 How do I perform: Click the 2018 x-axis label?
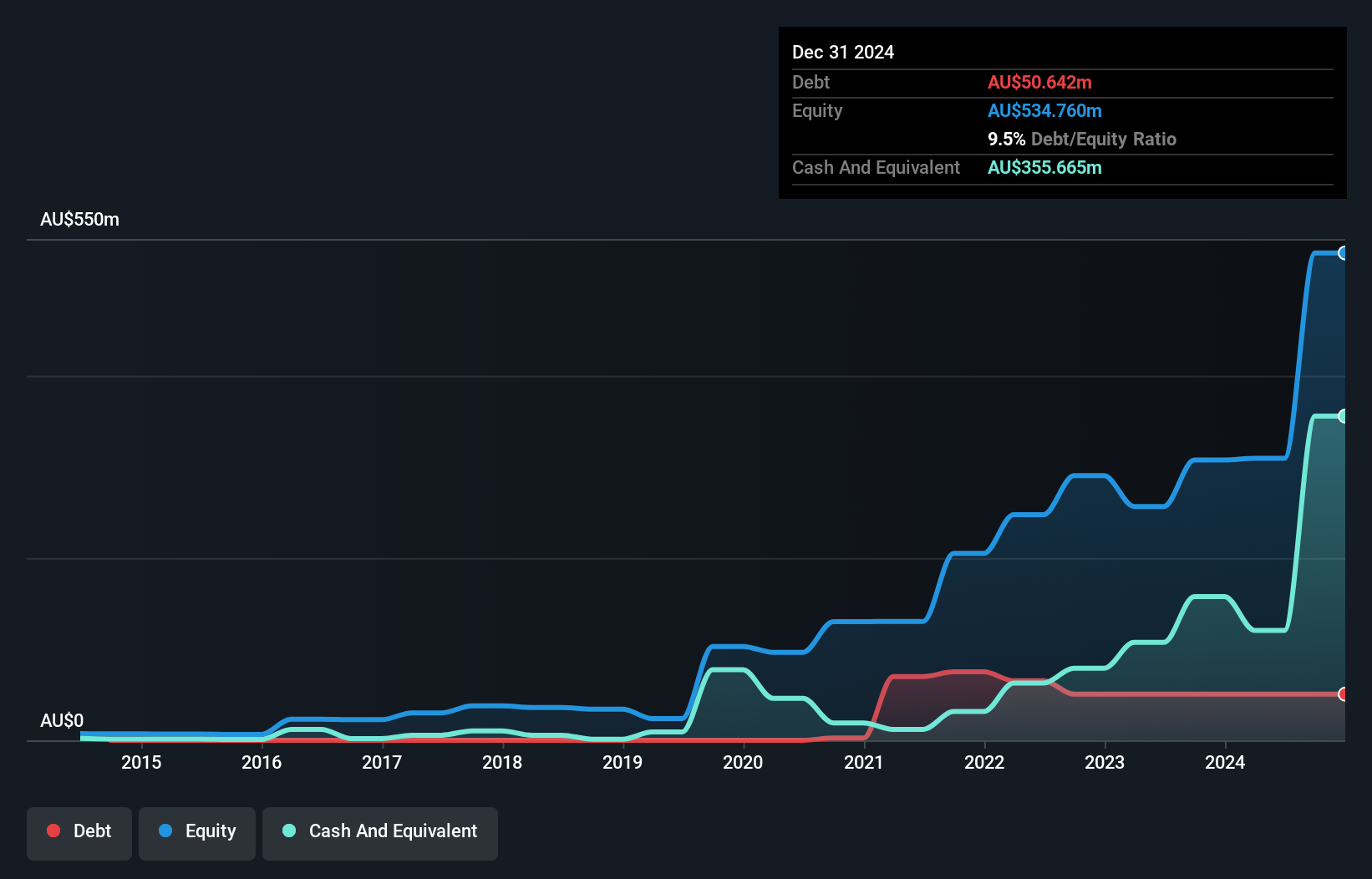502,762
